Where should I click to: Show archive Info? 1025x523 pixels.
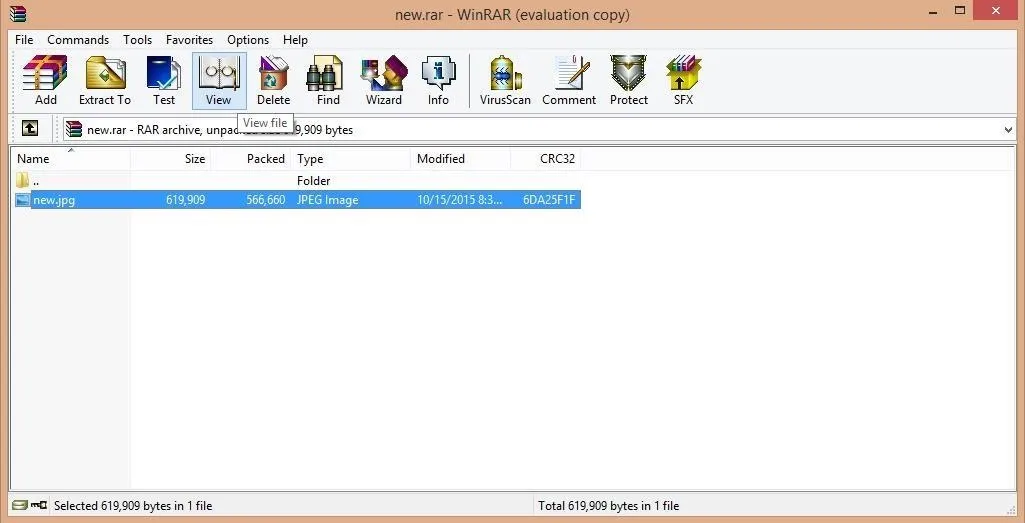pyautogui.click(x=438, y=80)
